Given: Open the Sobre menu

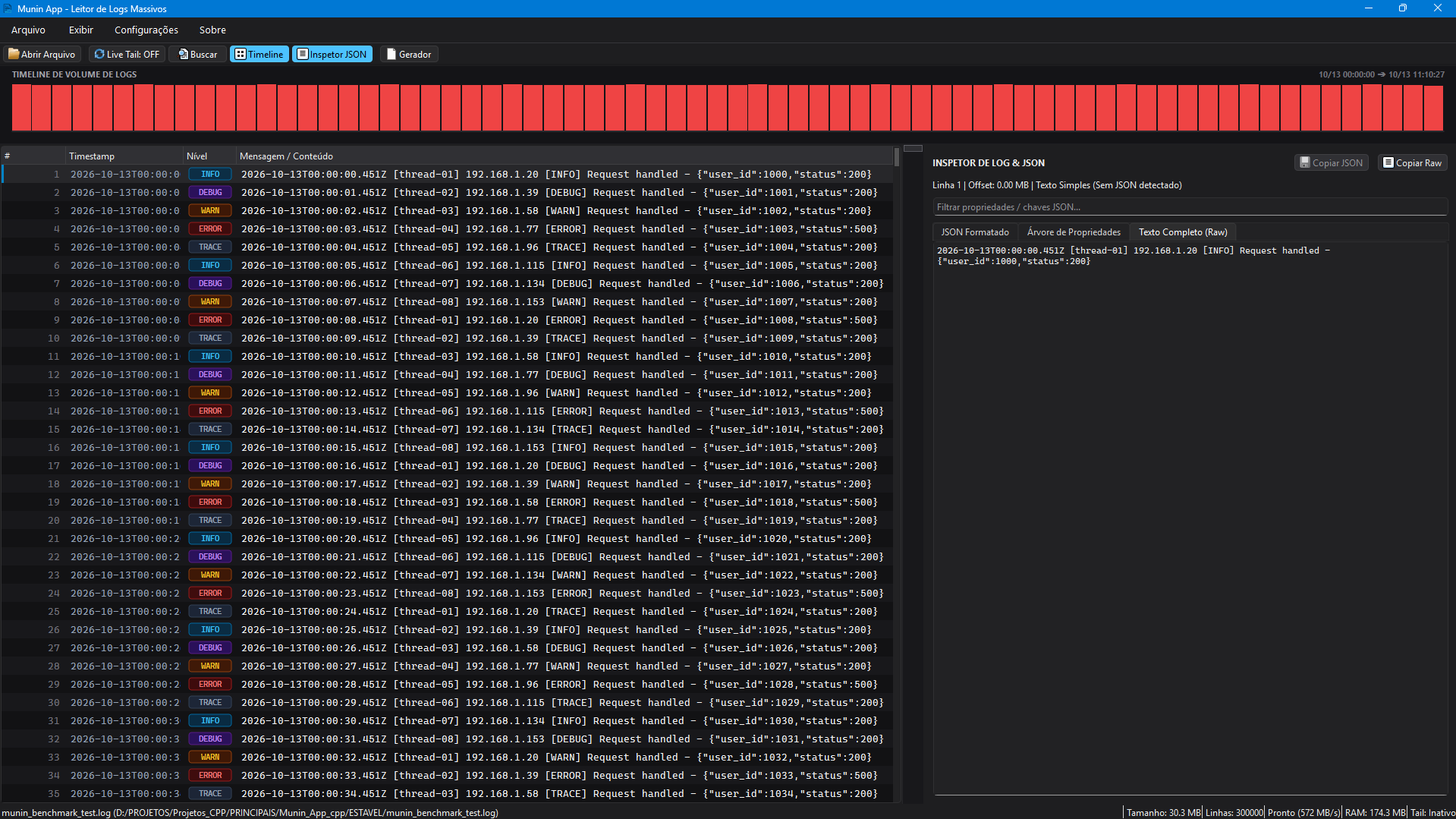Looking at the screenshot, I should (212, 30).
